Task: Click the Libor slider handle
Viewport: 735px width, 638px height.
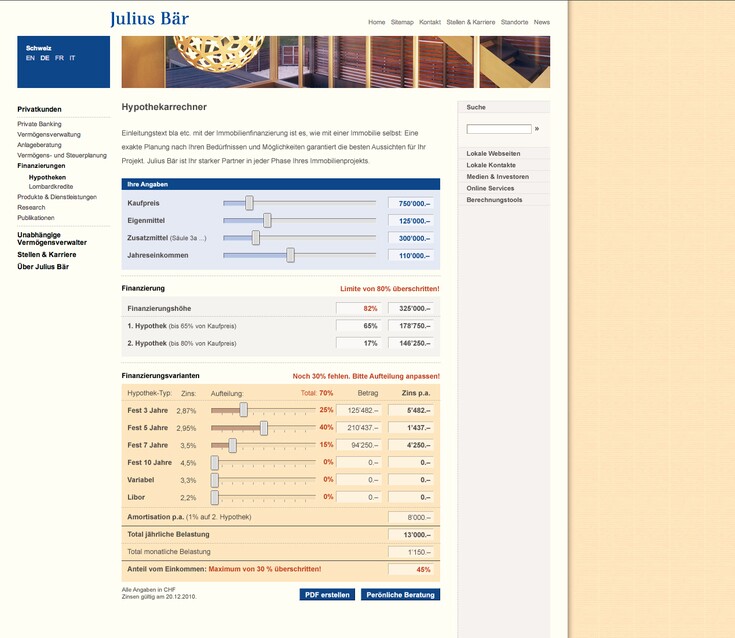Action: [x=215, y=497]
